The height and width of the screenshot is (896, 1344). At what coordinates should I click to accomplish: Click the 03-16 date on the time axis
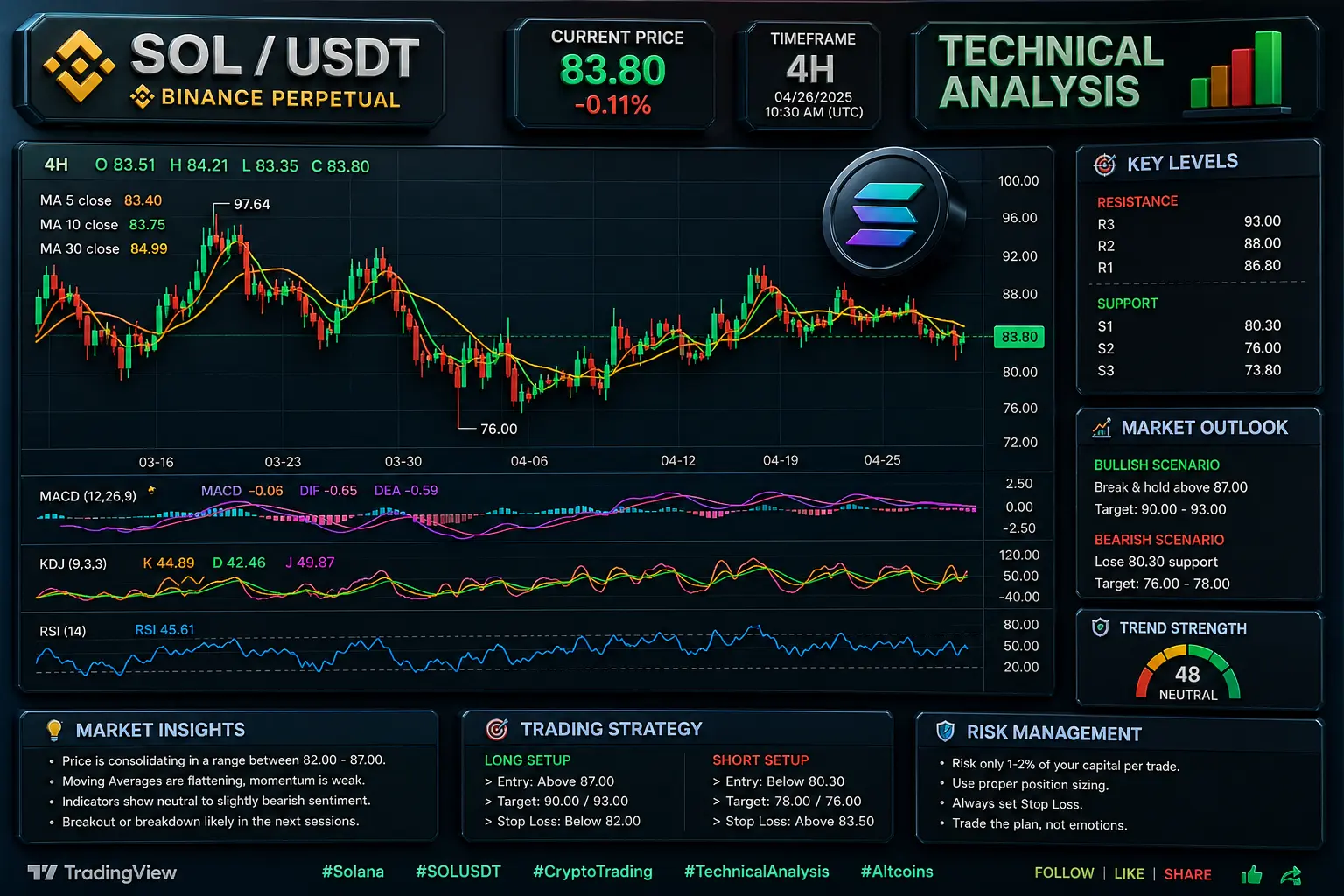[156, 462]
